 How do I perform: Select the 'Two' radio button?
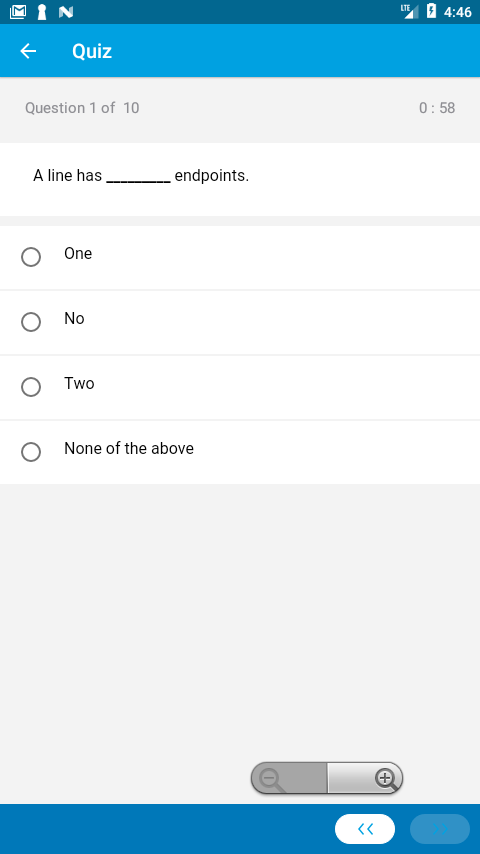[x=31, y=387]
